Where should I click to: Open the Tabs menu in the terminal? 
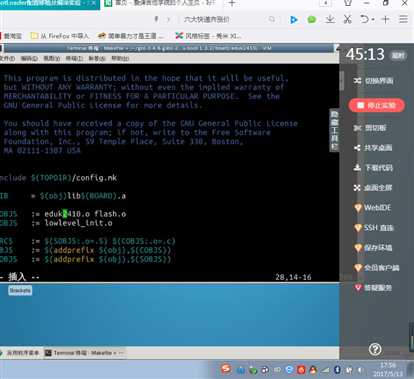97,59
